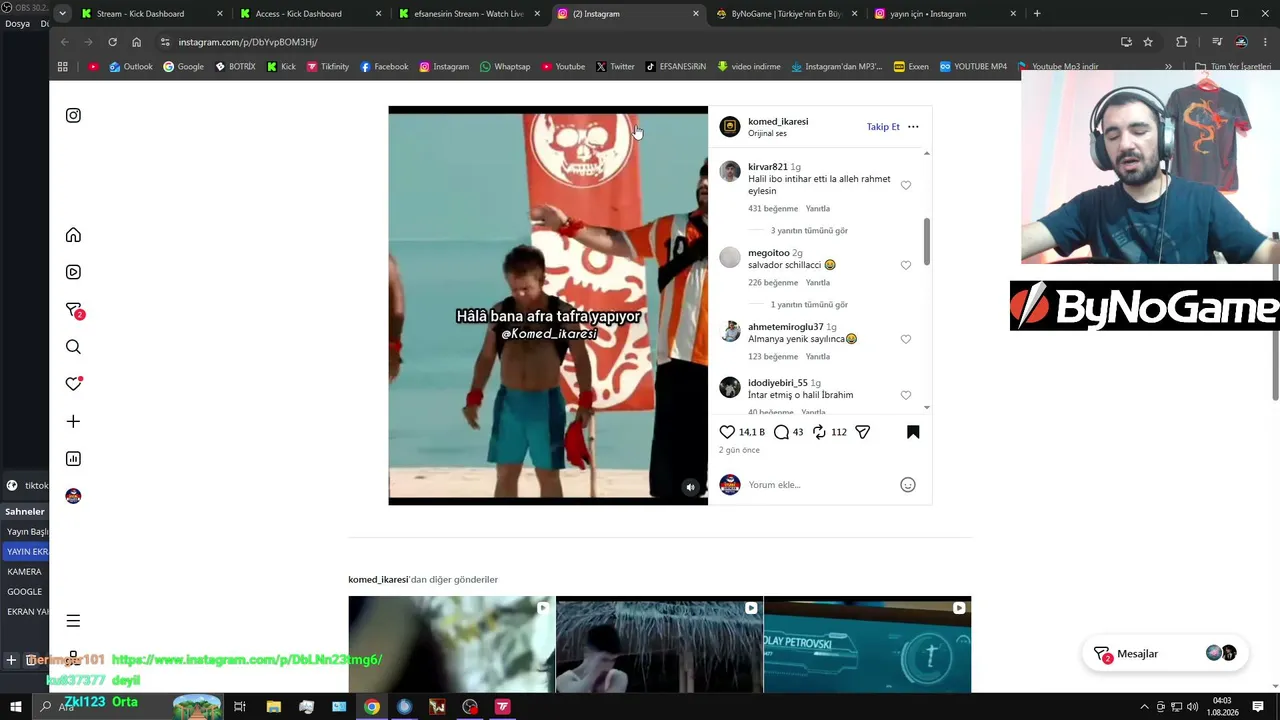Select KAMERA scene in OBS
Viewport: 1280px width, 720px height.
click(25, 572)
